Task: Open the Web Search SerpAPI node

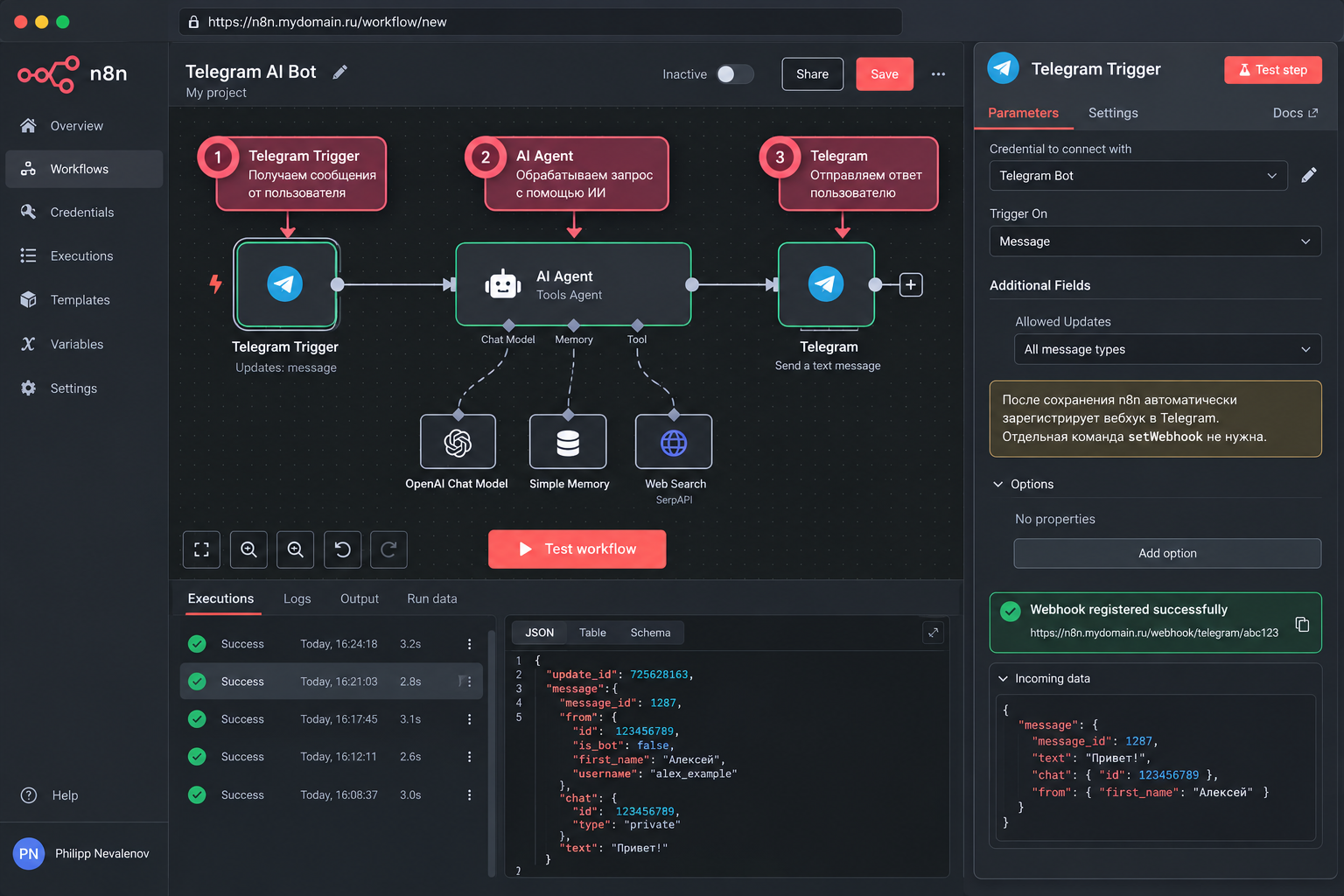Action: click(x=674, y=442)
